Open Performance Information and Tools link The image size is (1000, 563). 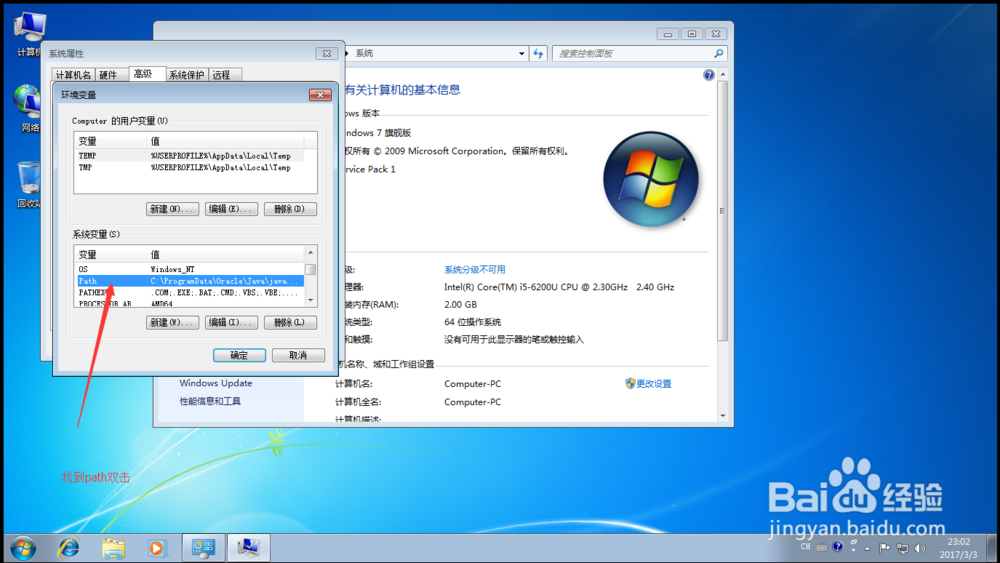point(210,401)
